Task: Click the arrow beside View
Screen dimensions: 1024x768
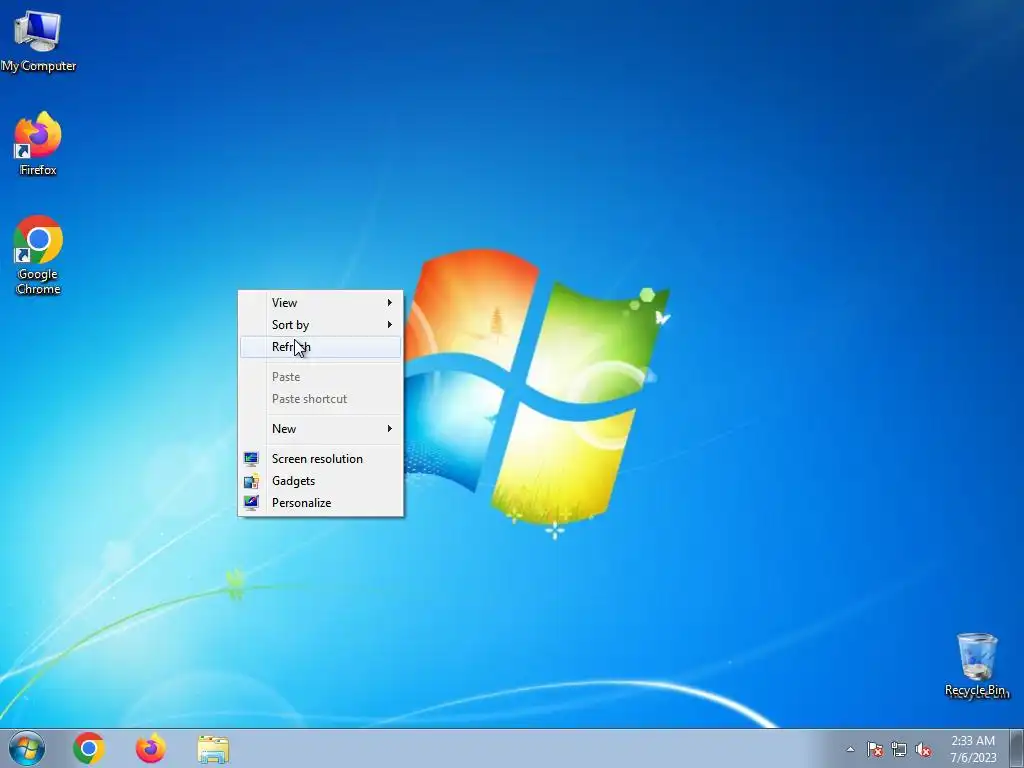Action: 390,302
